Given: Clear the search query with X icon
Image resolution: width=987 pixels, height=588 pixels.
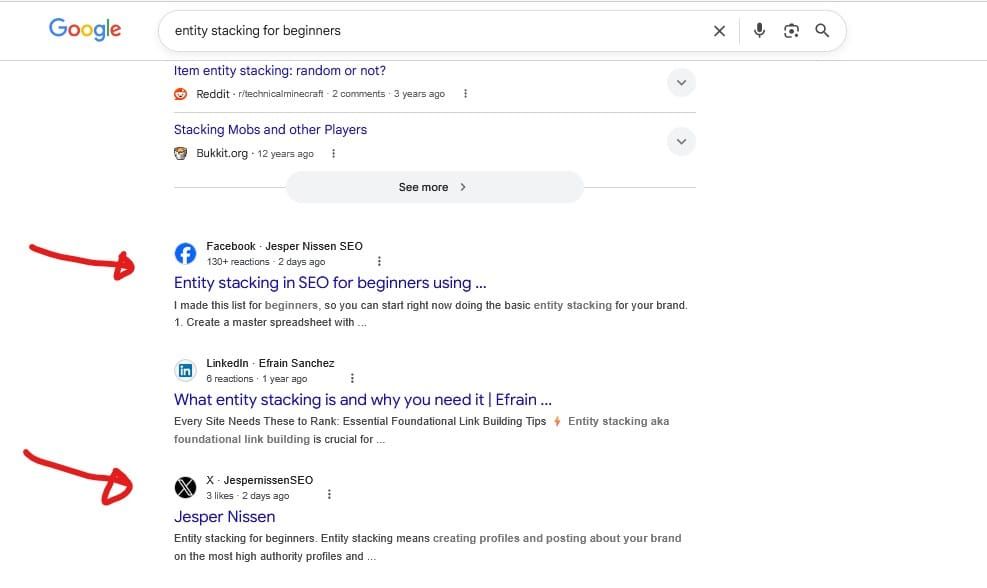Looking at the screenshot, I should (x=719, y=31).
